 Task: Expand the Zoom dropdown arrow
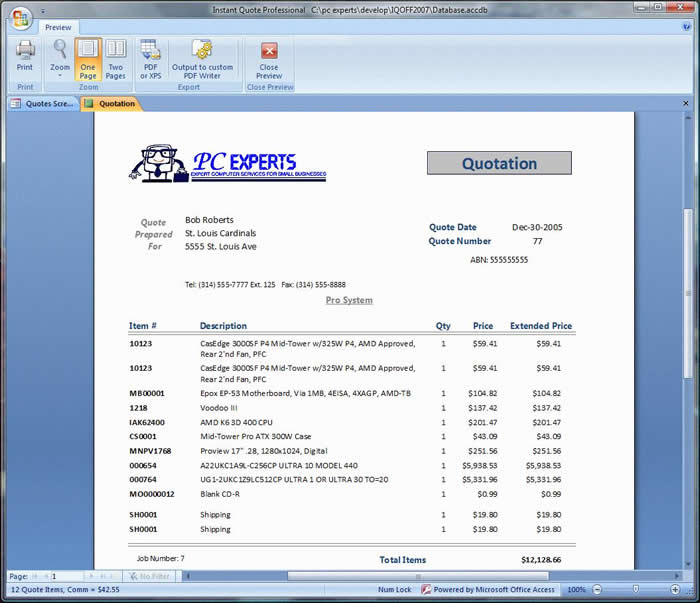click(60, 76)
